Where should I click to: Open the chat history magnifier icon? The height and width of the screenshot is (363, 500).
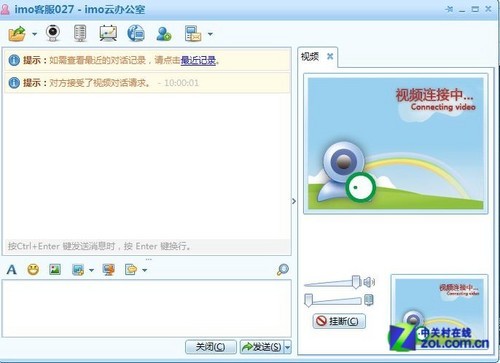point(283,269)
